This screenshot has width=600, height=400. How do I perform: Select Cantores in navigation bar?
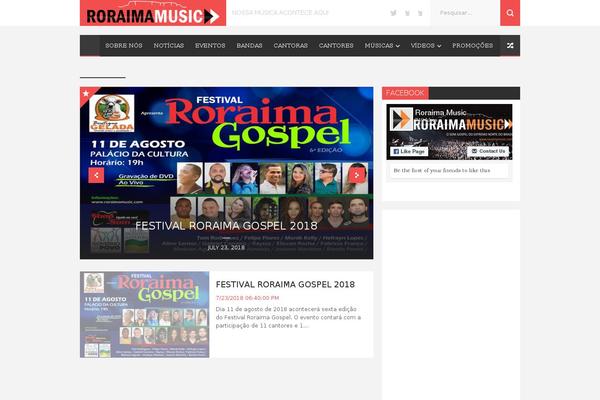(x=336, y=46)
